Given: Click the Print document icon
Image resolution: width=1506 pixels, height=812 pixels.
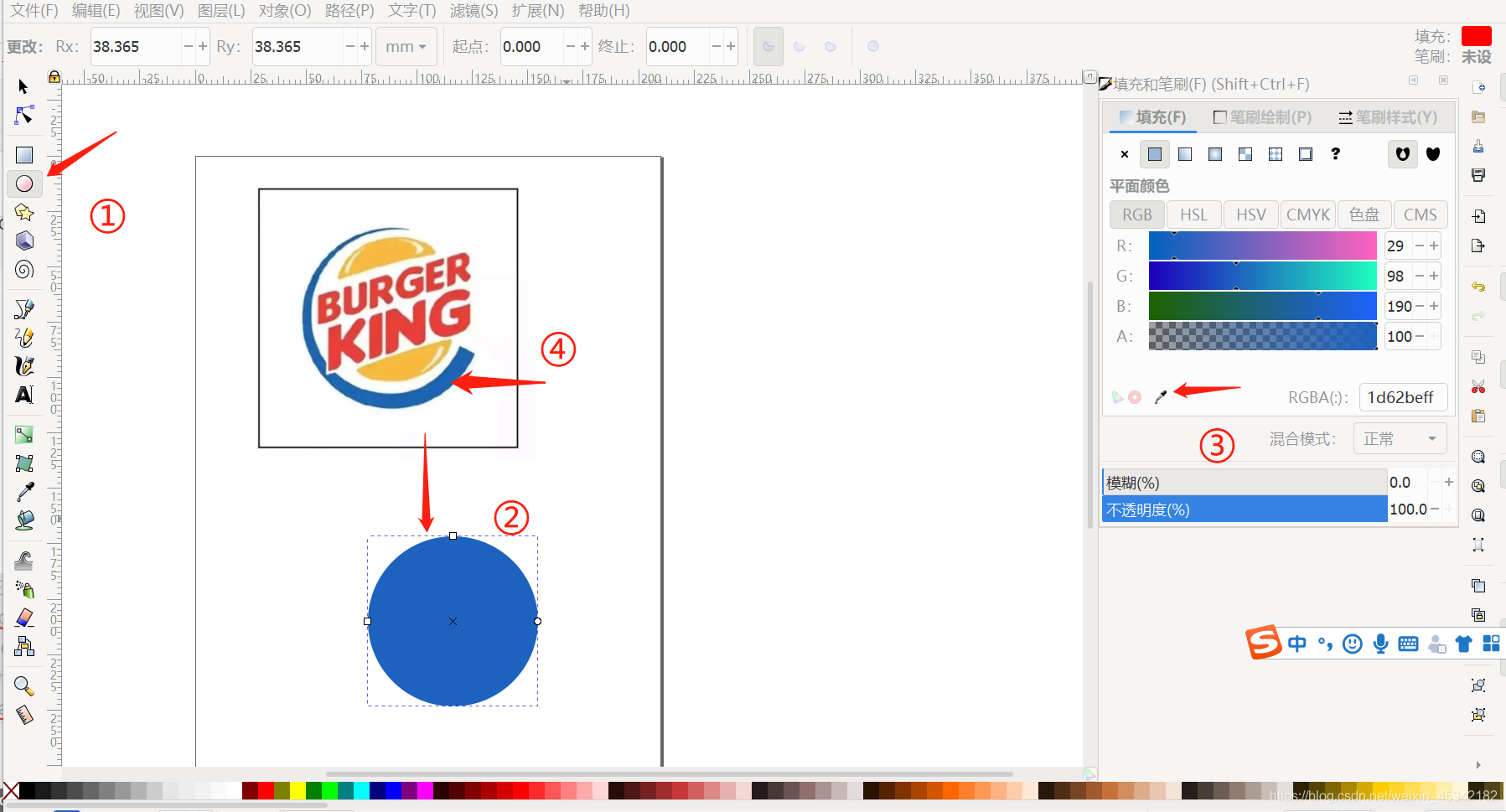Looking at the screenshot, I should pos(1478,175).
